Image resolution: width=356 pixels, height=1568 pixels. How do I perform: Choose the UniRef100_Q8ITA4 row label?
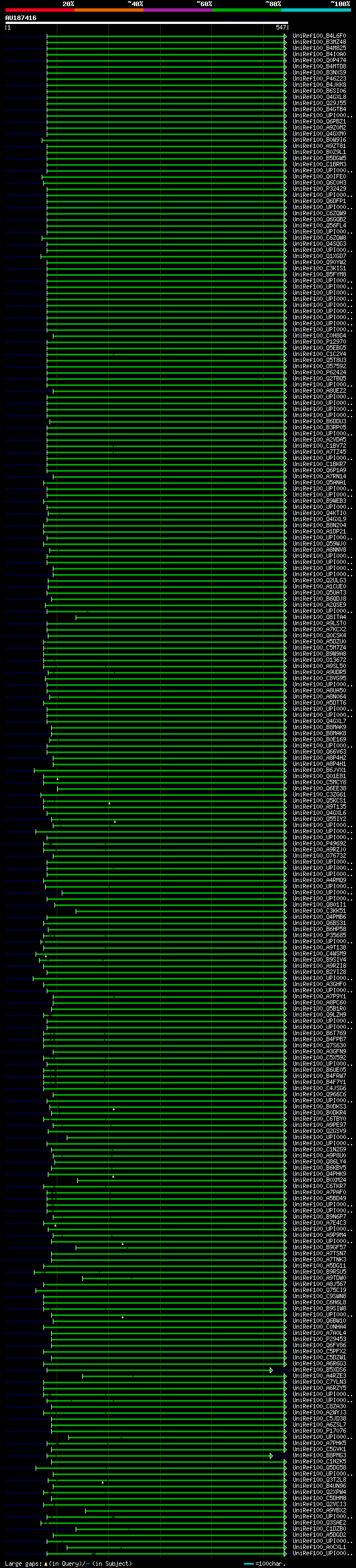point(319,617)
